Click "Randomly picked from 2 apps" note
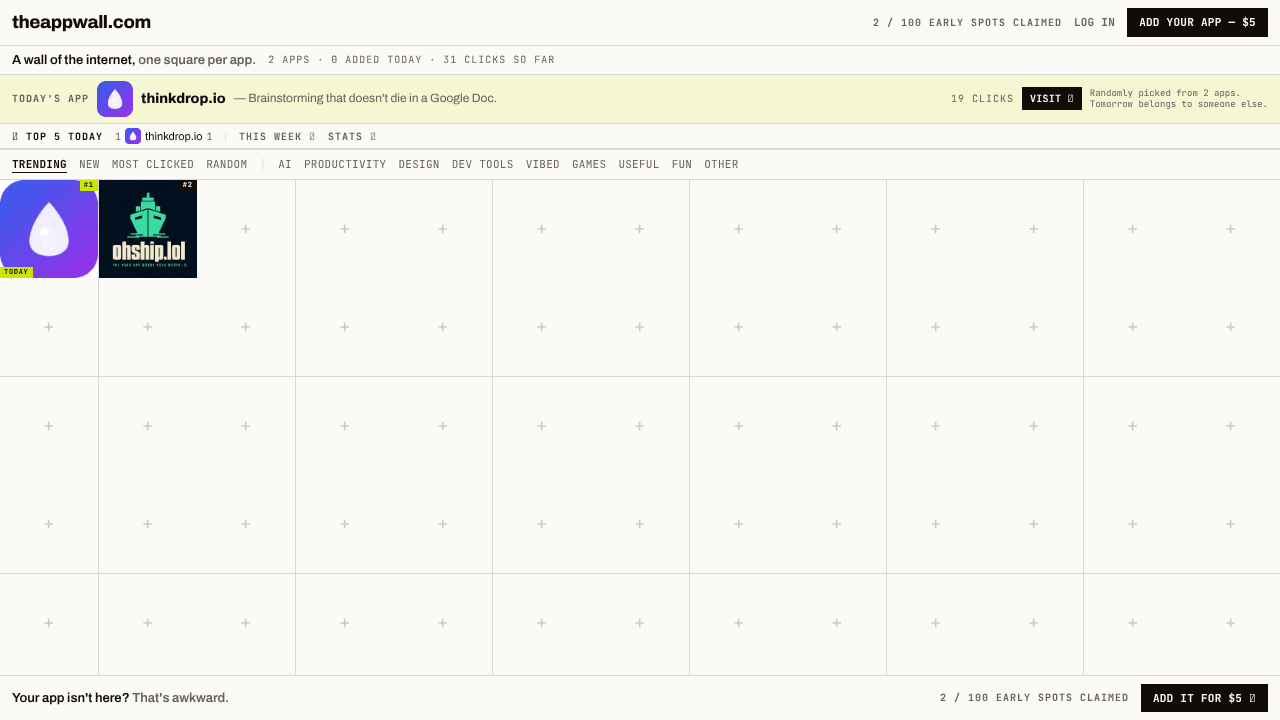Image resolution: width=1280 pixels, height=720 pixels. click(1165, 93)
